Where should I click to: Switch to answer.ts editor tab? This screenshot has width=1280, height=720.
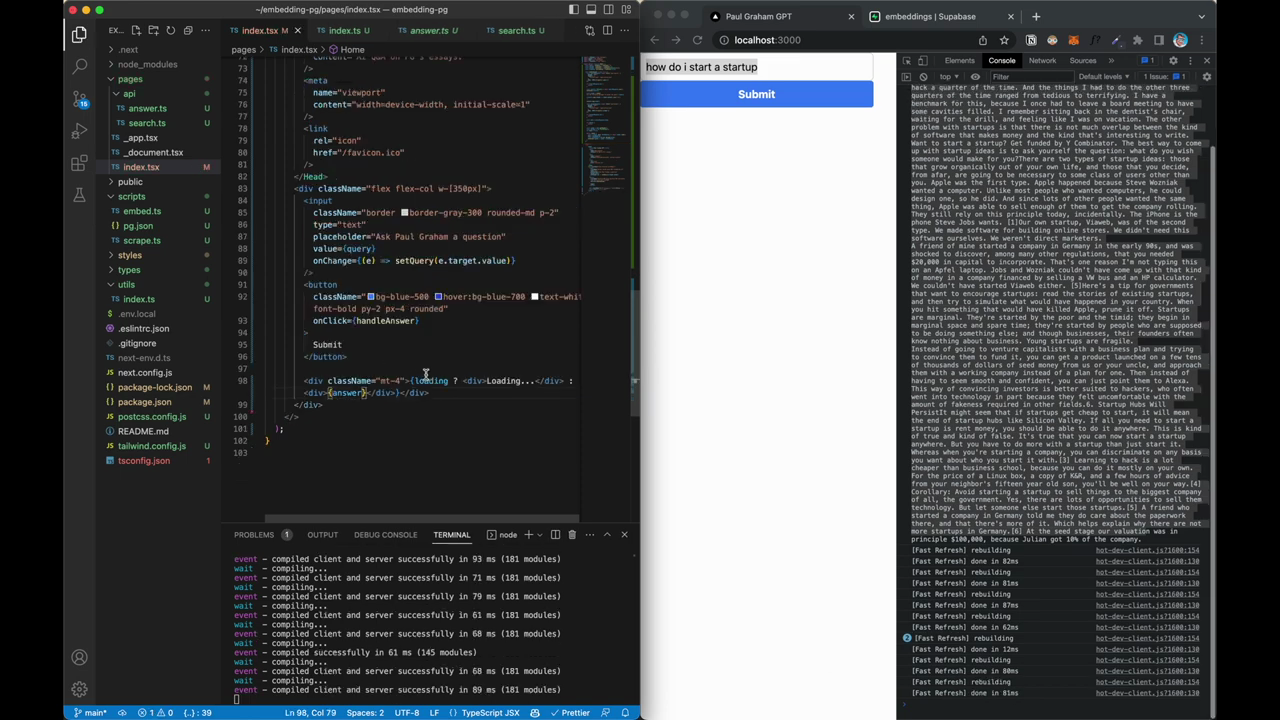click(x=429, y=31)
